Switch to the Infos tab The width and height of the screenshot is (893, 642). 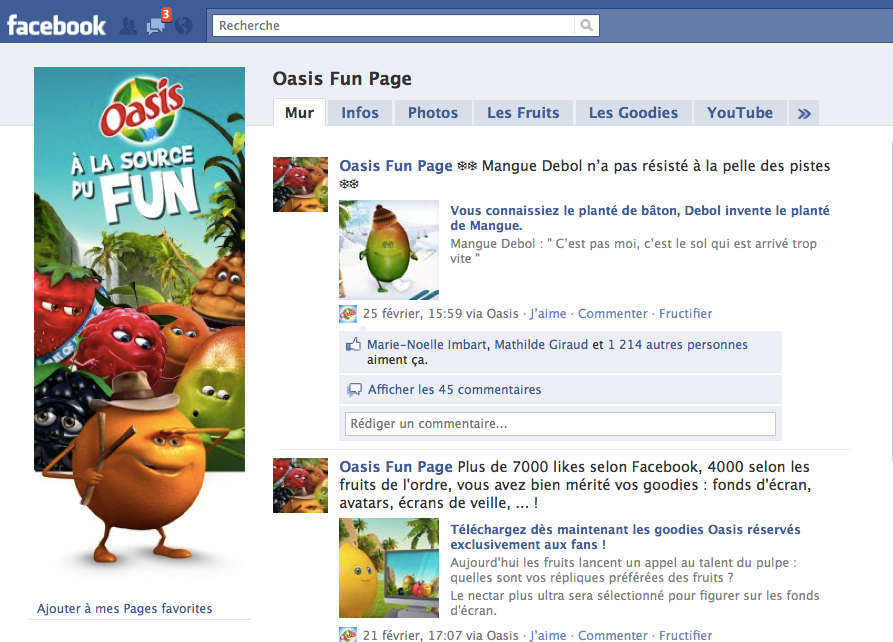(360, 113)
